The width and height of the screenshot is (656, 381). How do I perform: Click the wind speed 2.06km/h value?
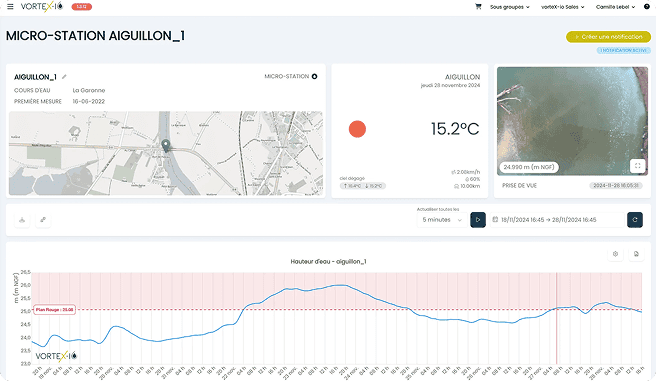(x=466, y=172)
